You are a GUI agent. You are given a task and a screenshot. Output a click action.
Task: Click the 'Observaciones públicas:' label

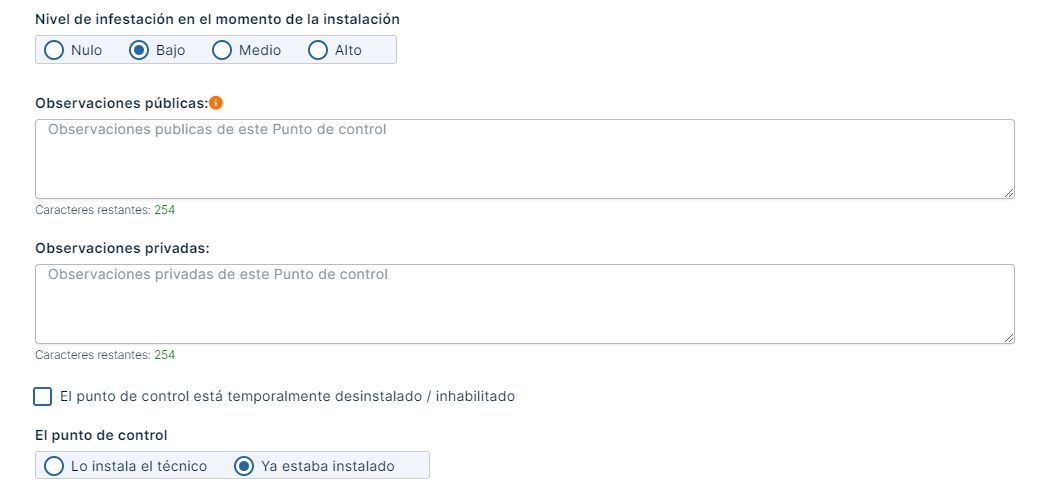pyautogui.click(x=121, y=103)
